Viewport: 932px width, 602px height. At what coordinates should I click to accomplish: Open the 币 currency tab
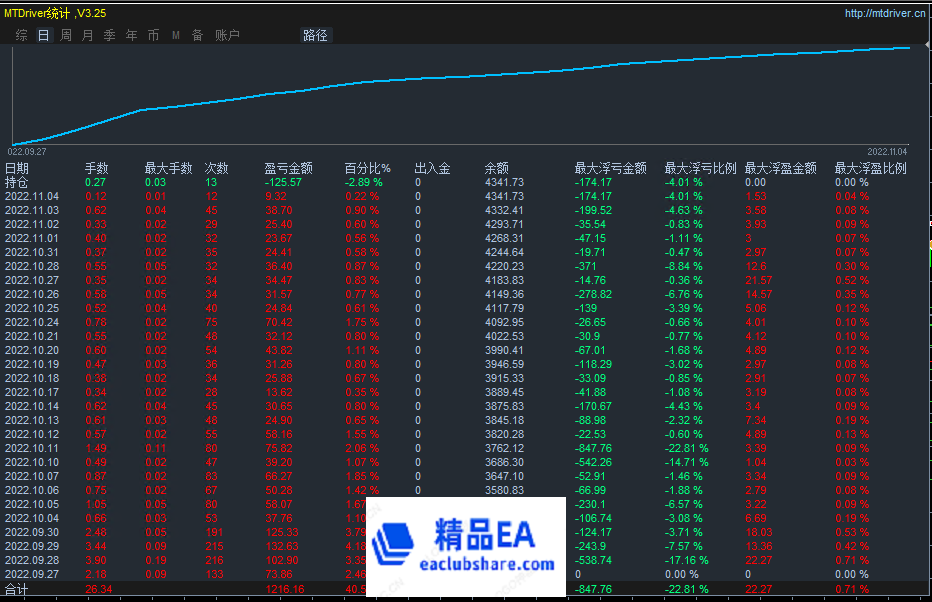153,35
